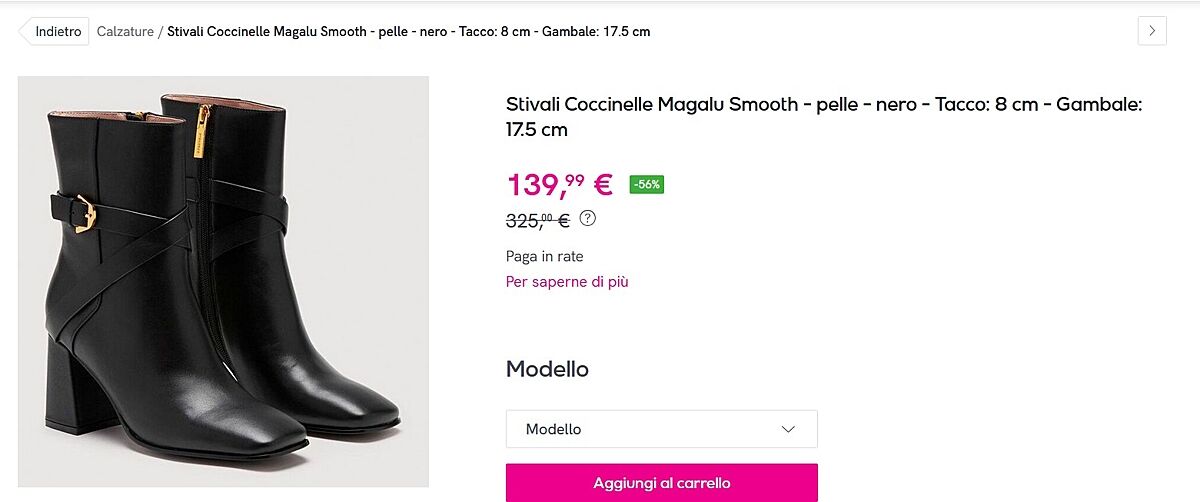Click the info question mark beside old price

pos(588,218)
